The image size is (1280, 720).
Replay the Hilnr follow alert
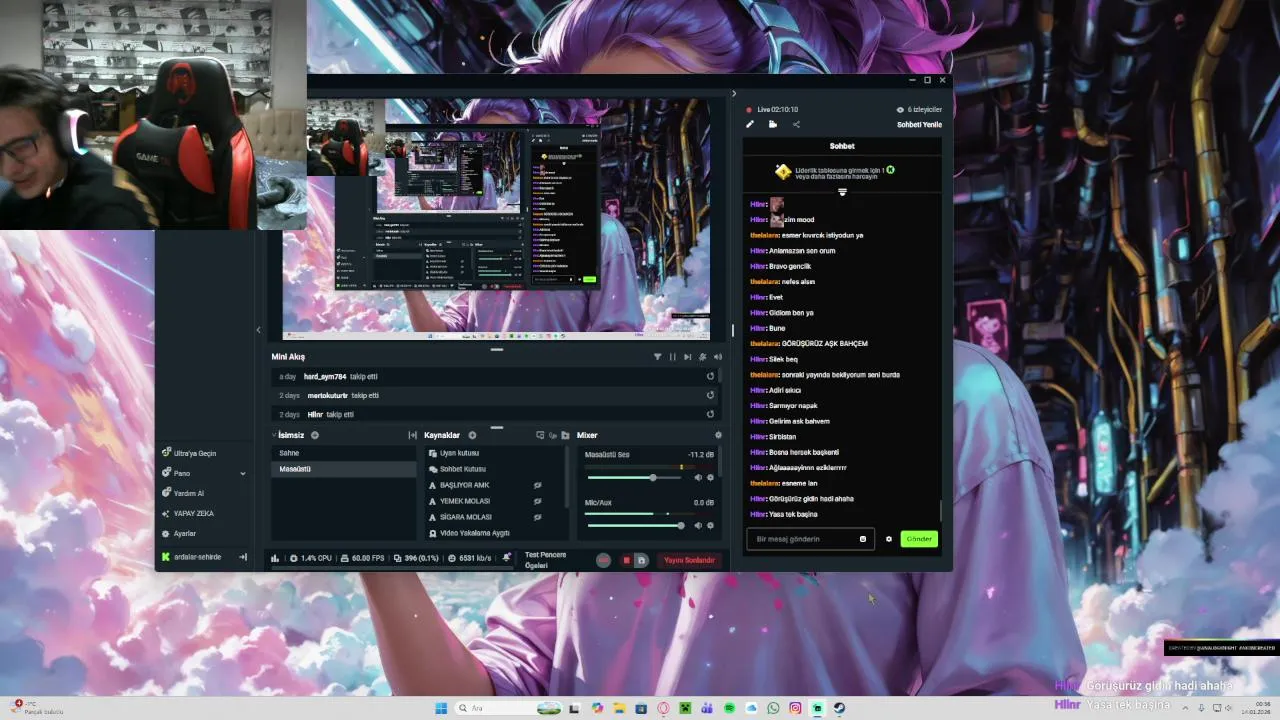(710, 414)
